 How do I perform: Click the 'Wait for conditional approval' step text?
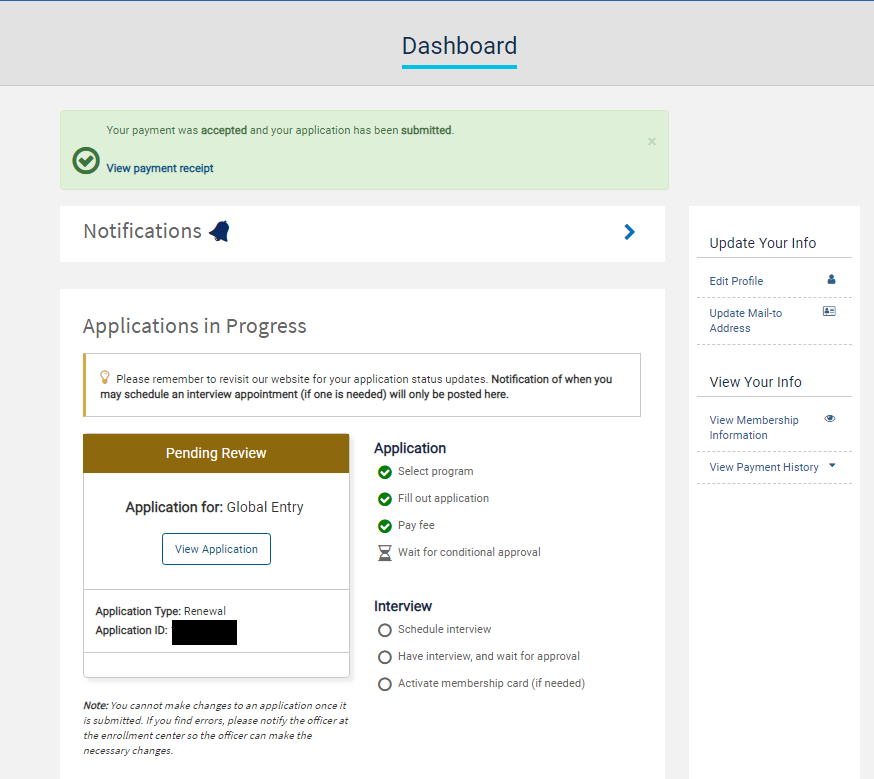pos(469,552)
